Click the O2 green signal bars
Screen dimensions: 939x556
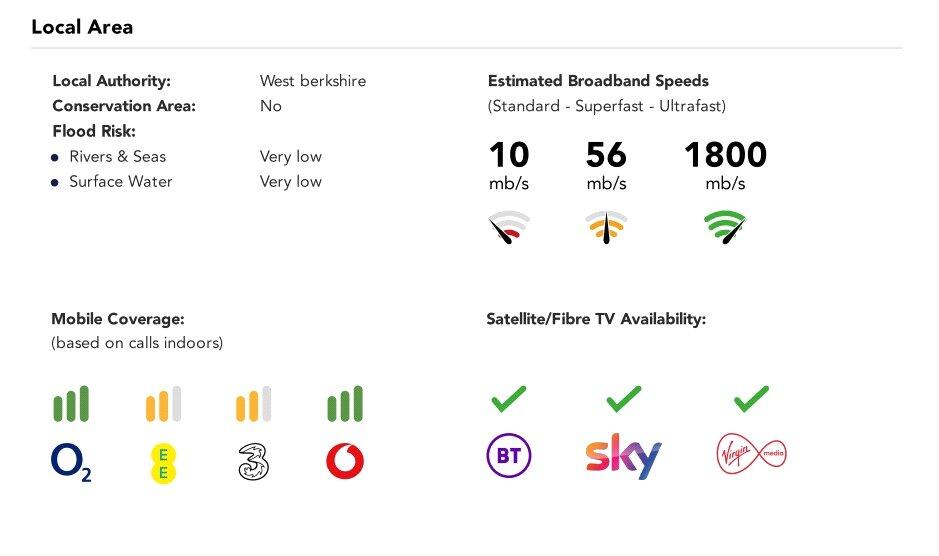tap(71, 404)
